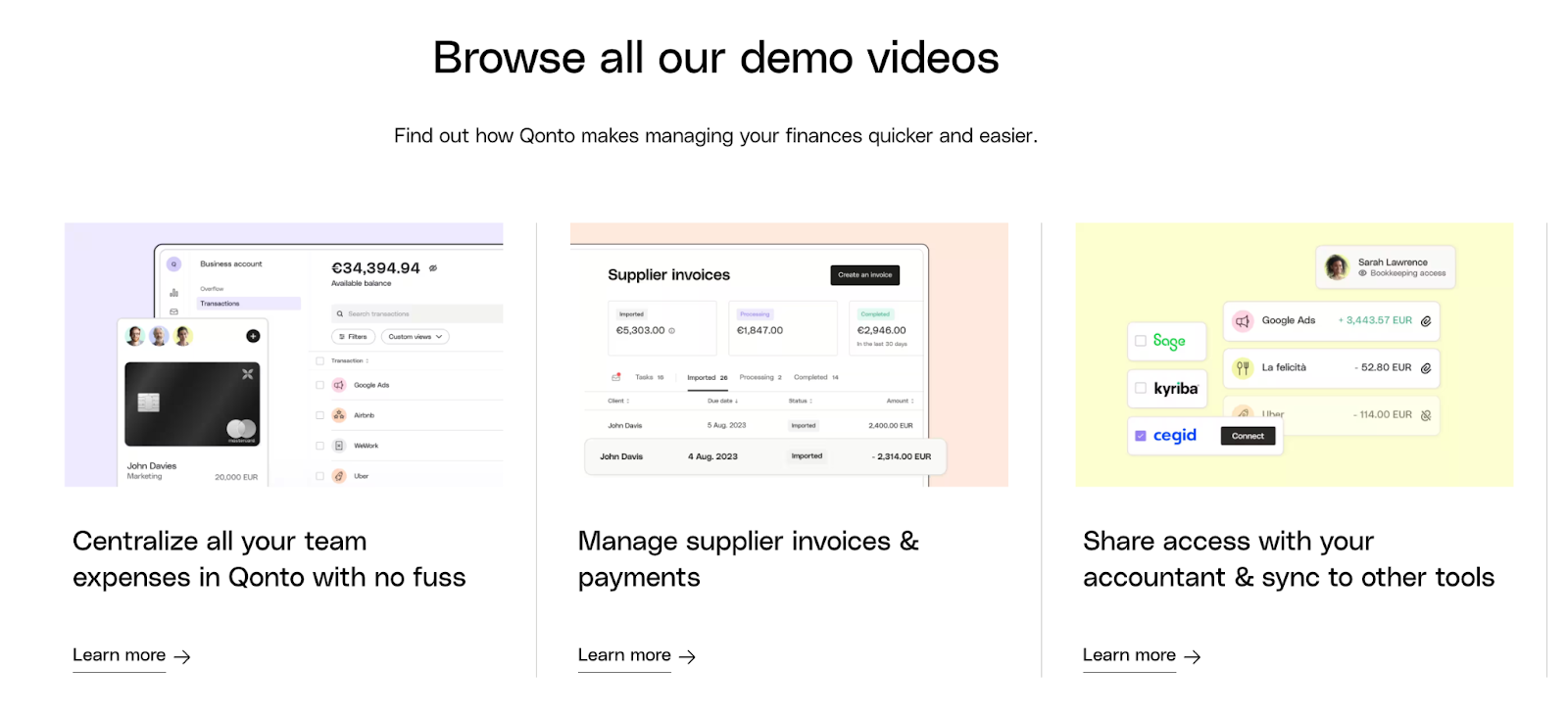Uncheck the cegid integration checkbox
This screenshot has width=1568, height=715.
click(x=1141, y=436)
